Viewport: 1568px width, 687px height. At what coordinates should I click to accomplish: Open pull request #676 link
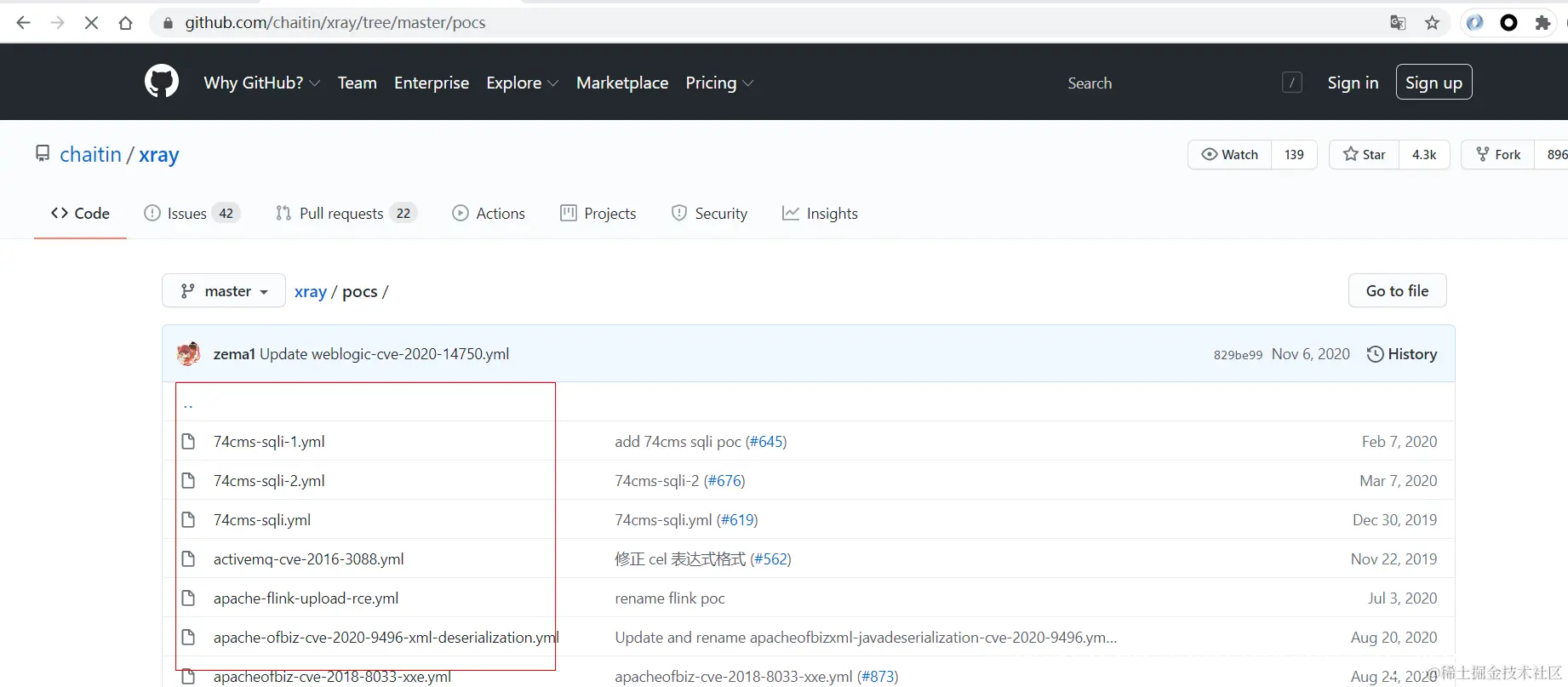click(724, 481)
